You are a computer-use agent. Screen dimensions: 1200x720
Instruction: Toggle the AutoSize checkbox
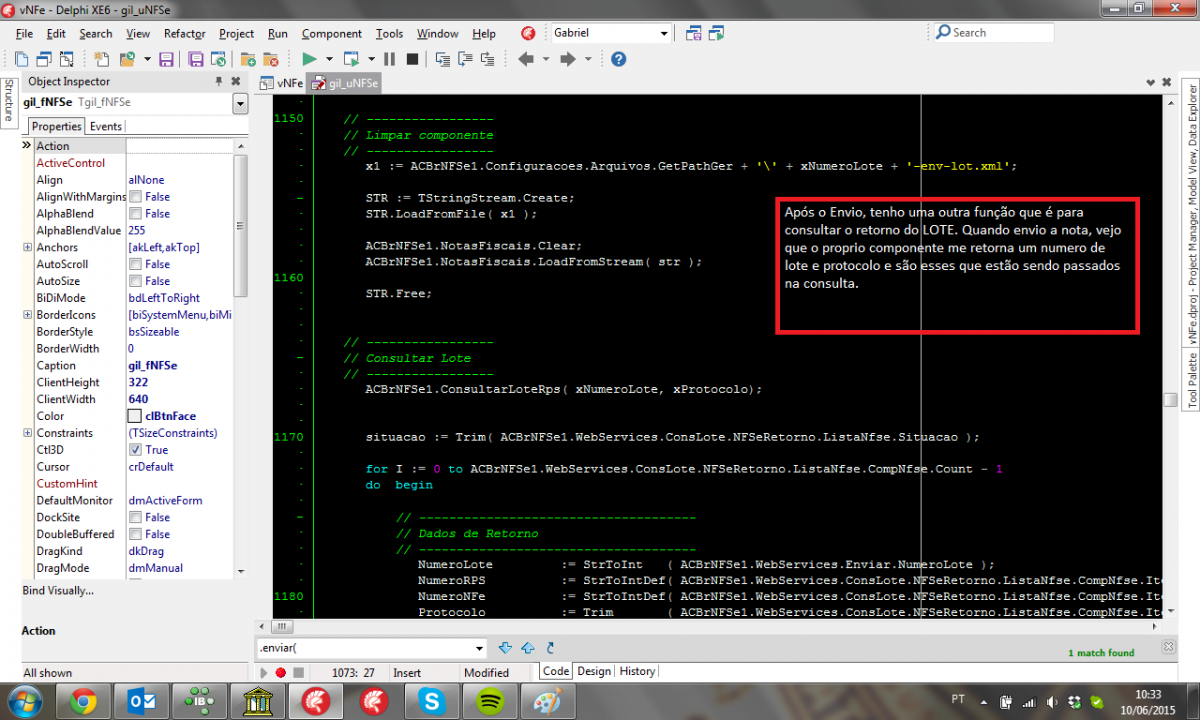point(135,281)
